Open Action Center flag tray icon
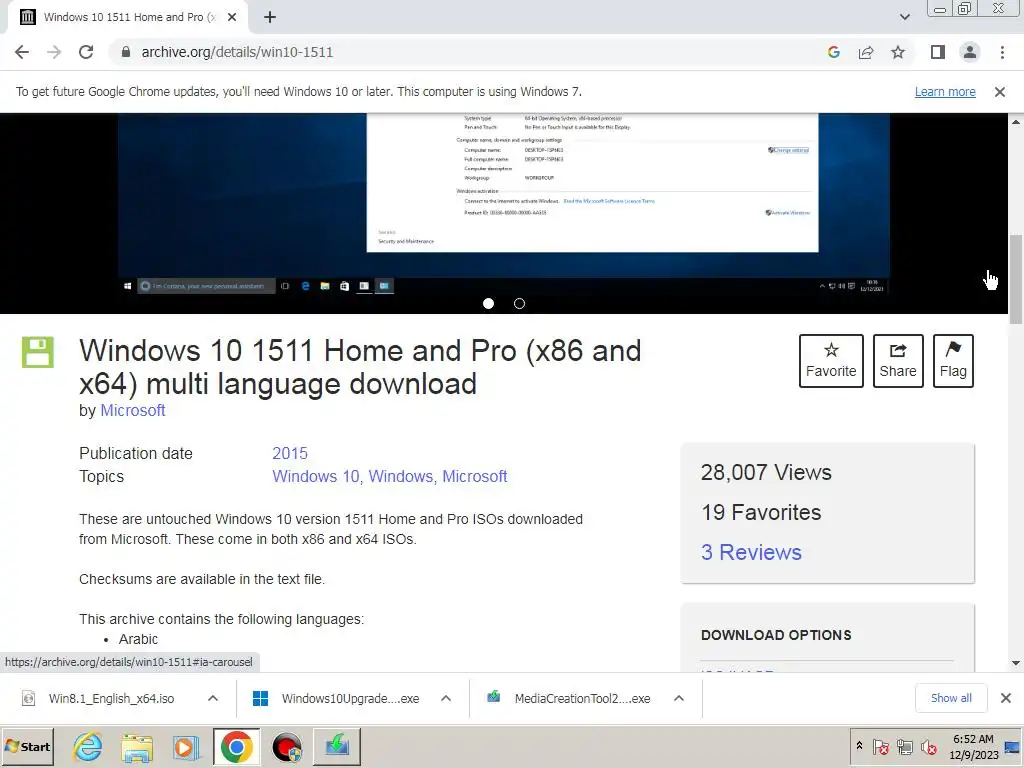The width and height of the screenshot is (1024, 768). 880,746
